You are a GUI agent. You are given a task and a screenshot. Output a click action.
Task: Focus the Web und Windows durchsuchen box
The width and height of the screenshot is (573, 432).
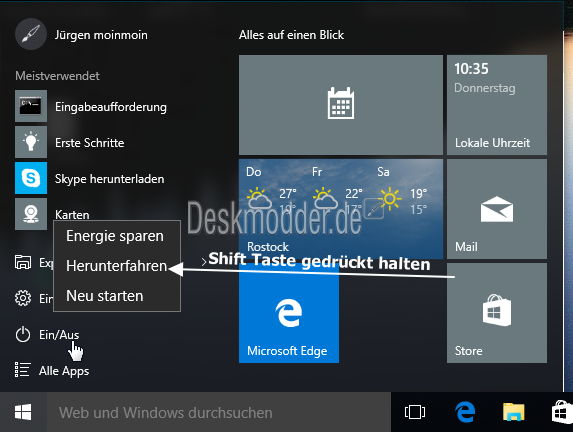click(219, 412)
